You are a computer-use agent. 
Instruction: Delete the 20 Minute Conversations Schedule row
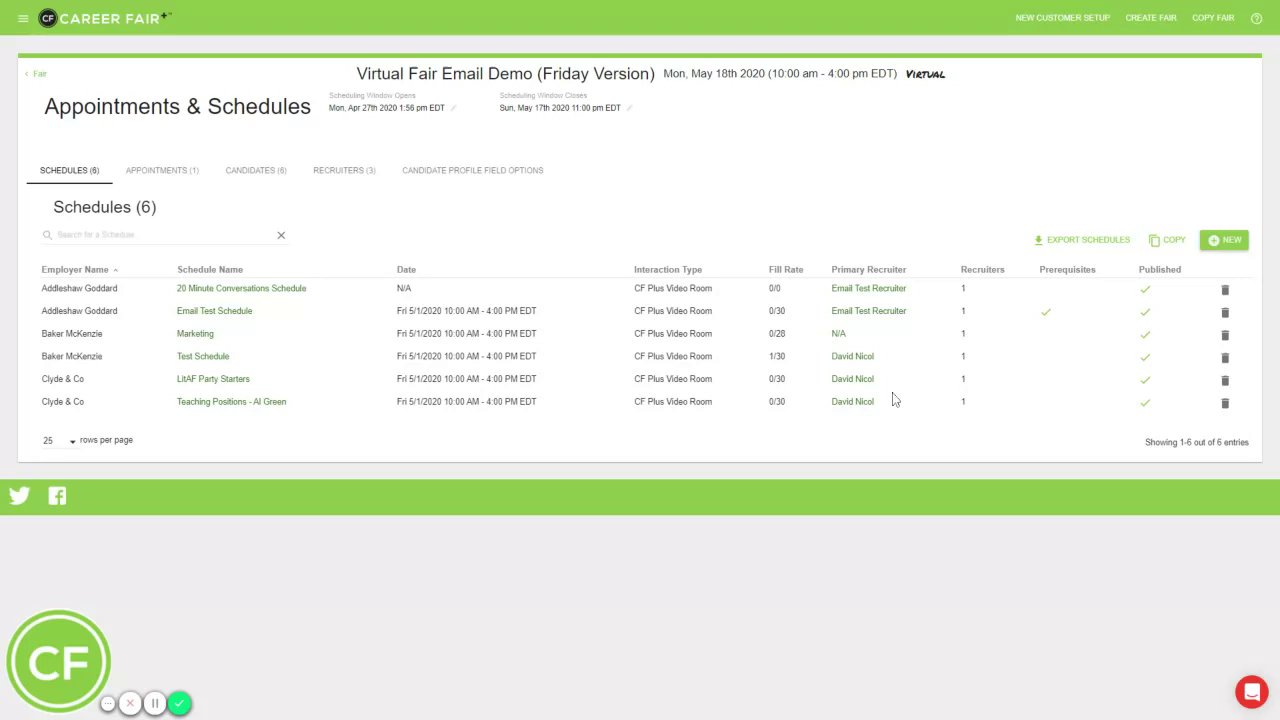point(1225,289)
